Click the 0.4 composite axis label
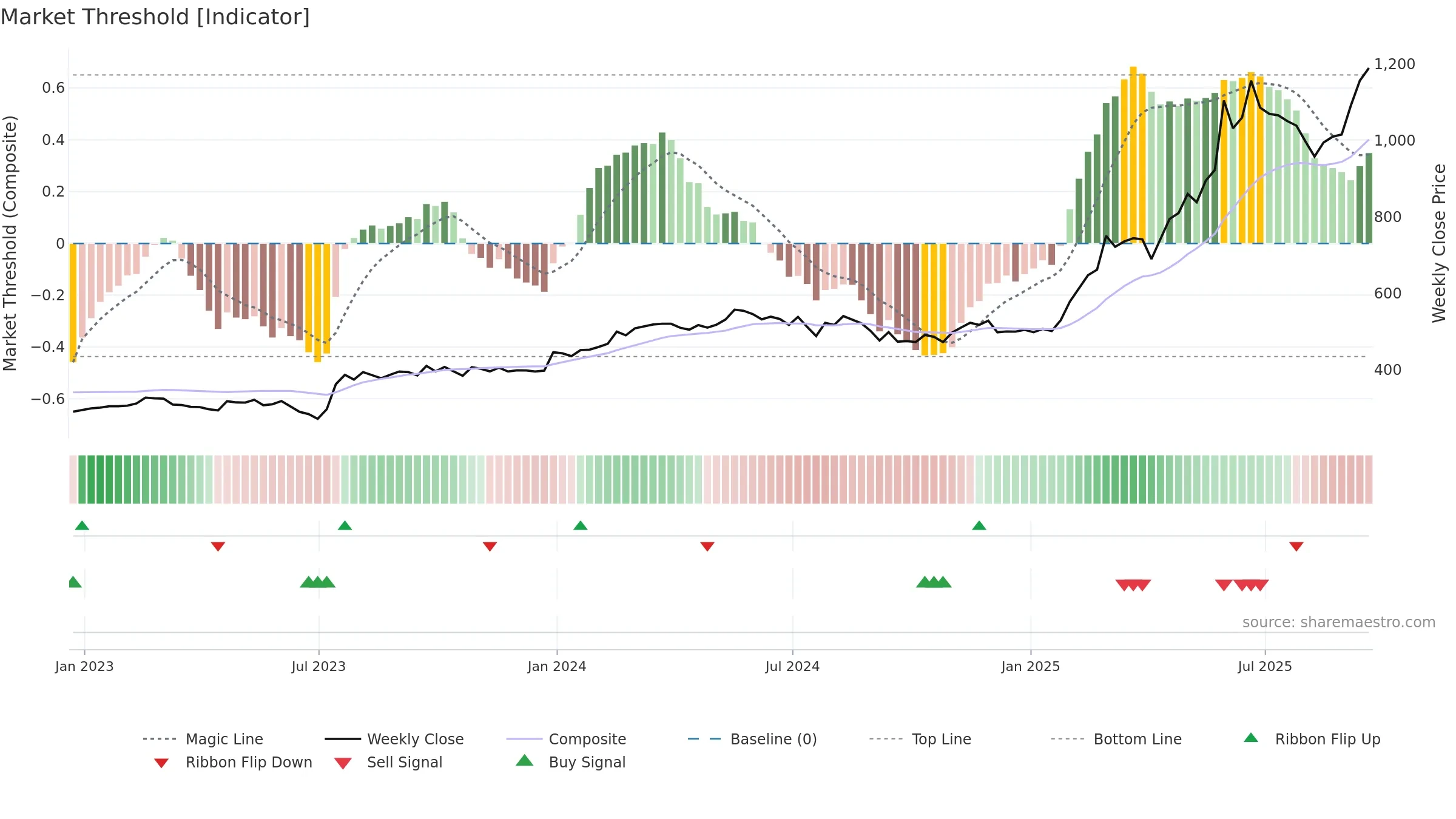The image size is (1456, 819). click(x=53, y=140)
